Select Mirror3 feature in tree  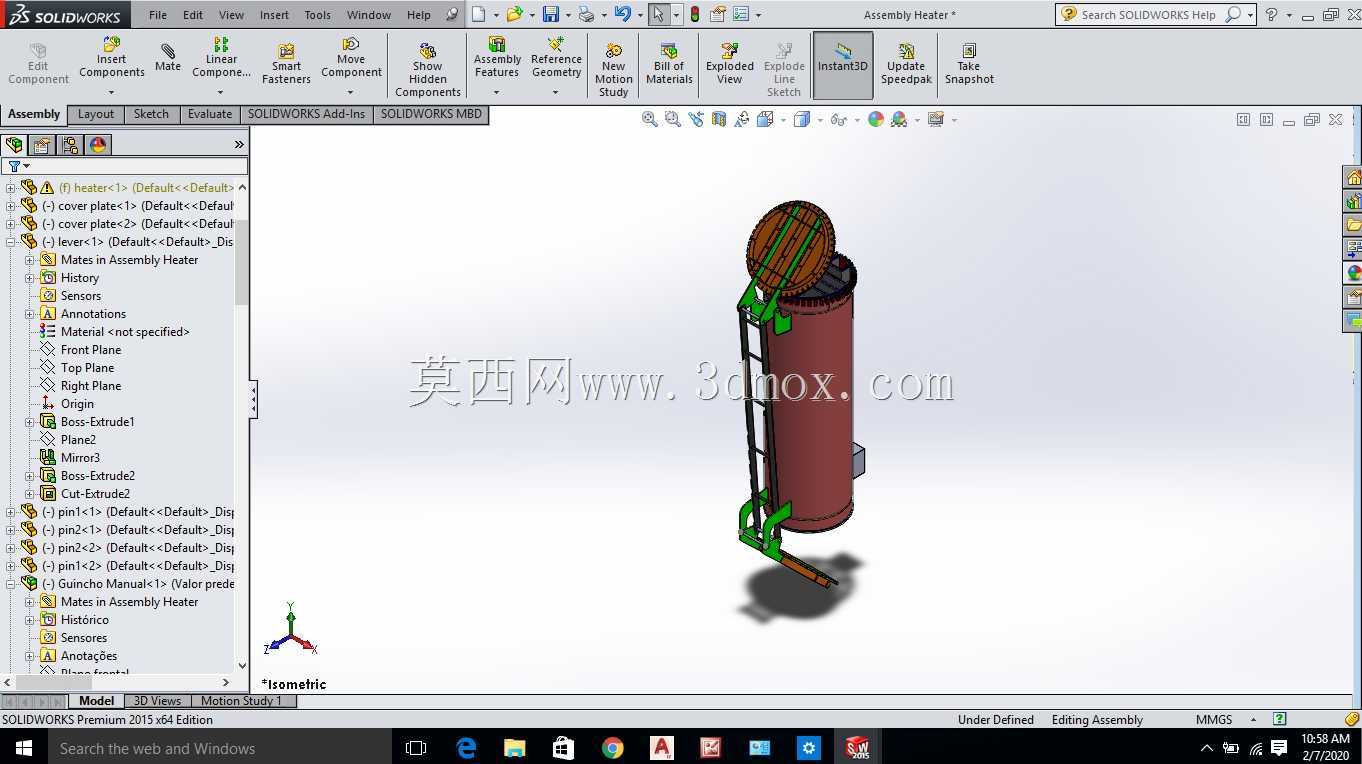80,458
